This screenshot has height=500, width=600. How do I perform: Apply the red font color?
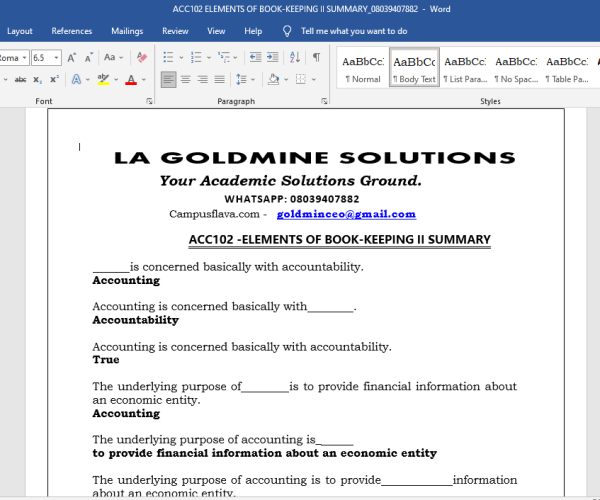pos(130,79)
